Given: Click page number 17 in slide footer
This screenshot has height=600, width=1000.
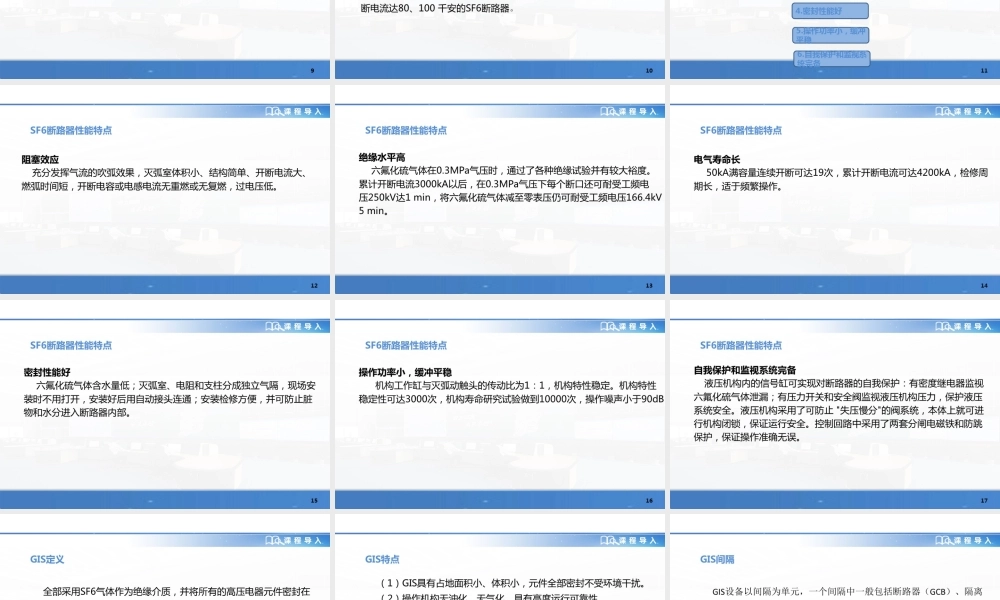Looking at the screenshot, I should (984, 500).
